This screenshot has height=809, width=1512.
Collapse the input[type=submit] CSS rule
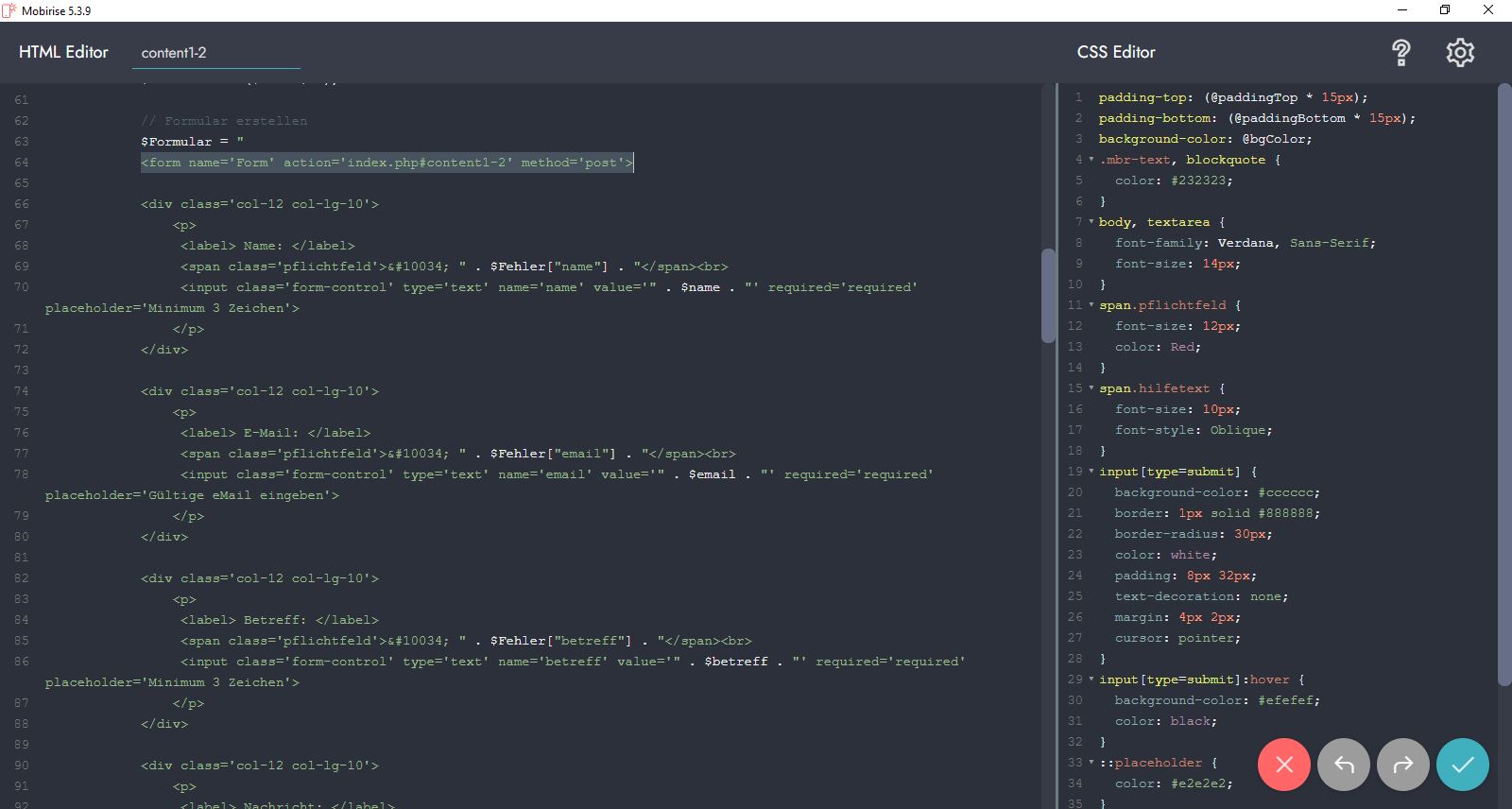tap(1091, 472)
